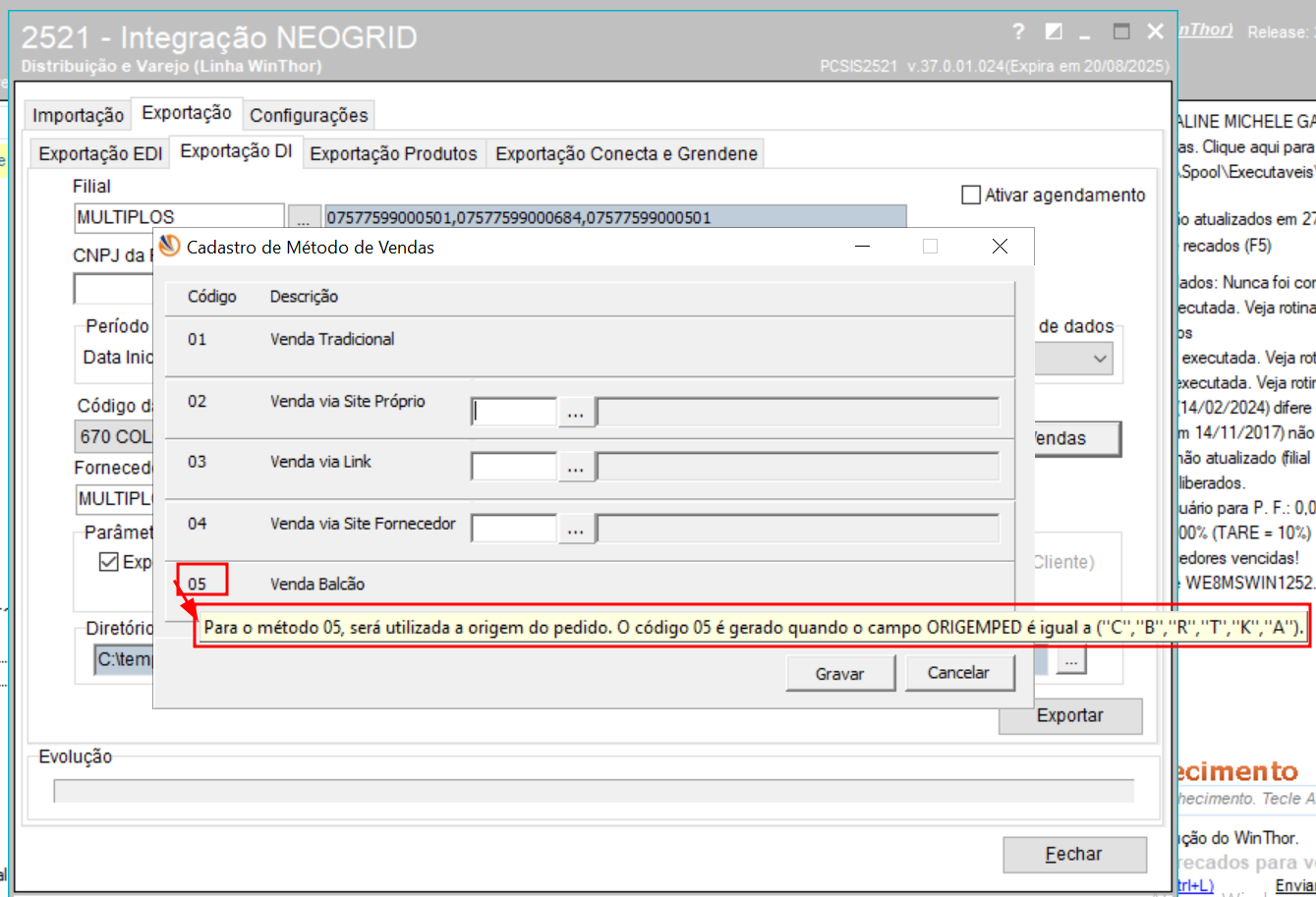Click the Exportar button
1316x897 pixels.
[x=1070, y=716]
